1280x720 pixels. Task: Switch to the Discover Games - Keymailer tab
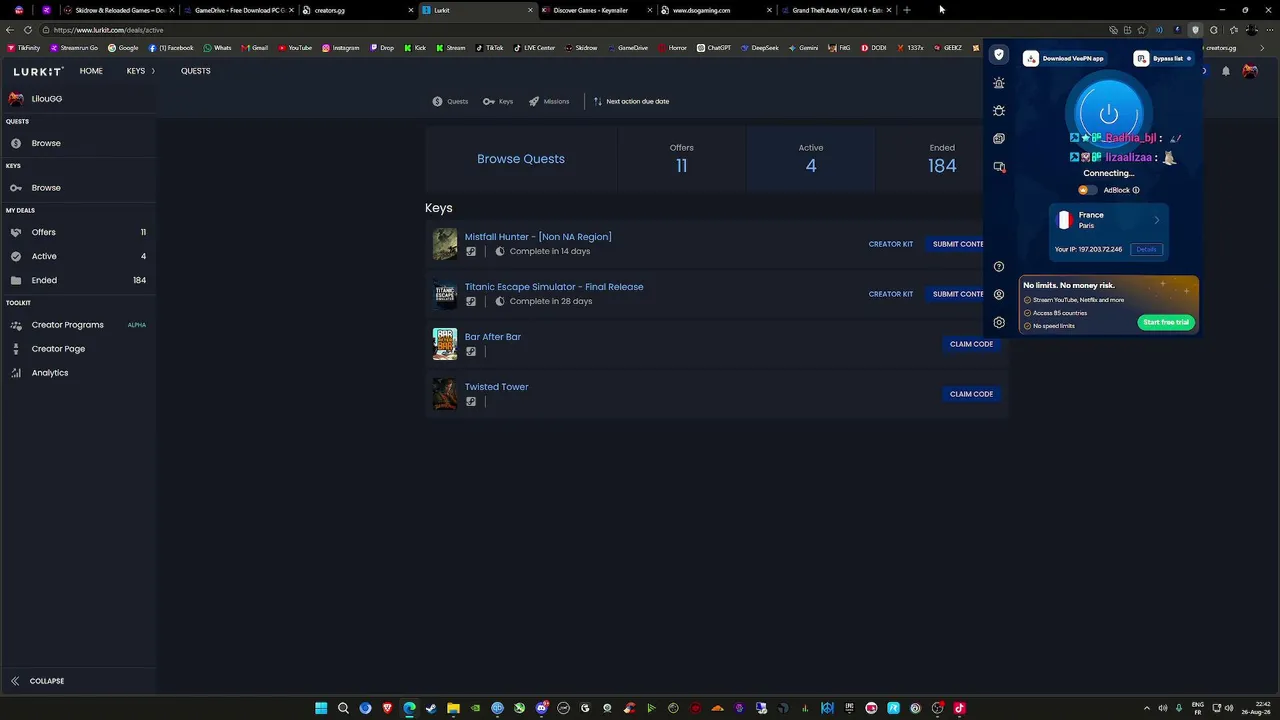[598, 10]
